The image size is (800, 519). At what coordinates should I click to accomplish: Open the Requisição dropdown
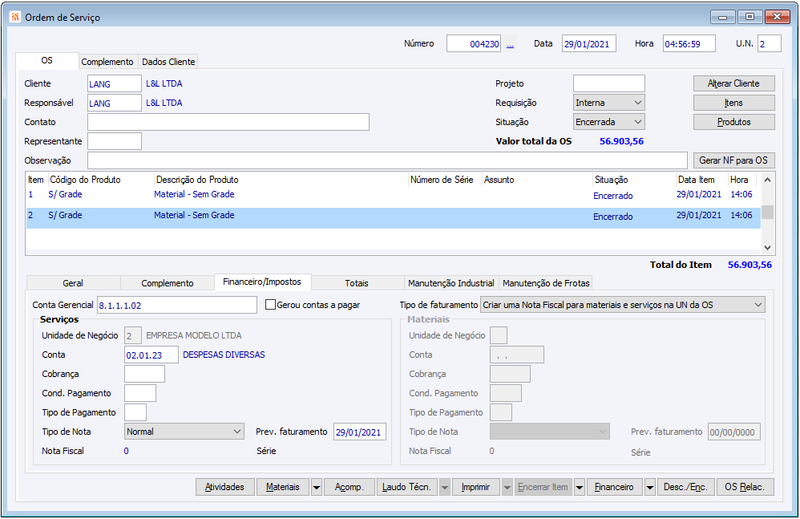pos(637,102)
